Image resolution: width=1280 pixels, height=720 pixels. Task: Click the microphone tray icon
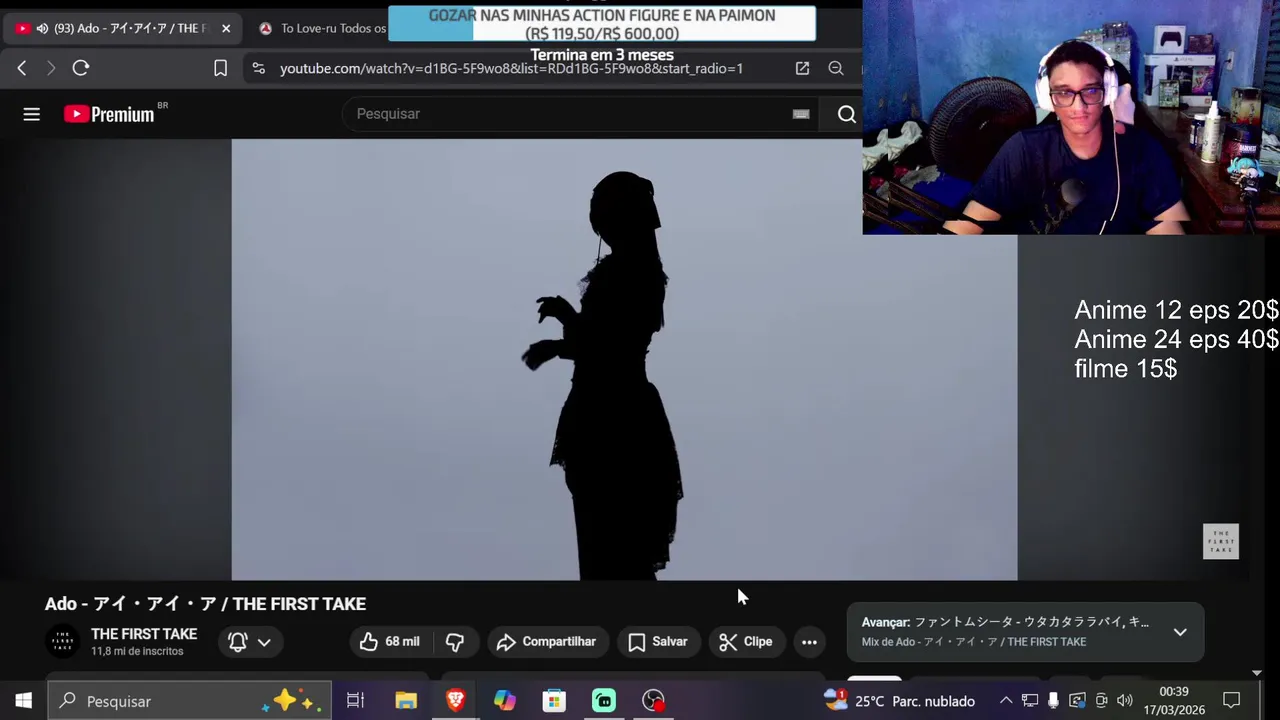[1053, 701]
